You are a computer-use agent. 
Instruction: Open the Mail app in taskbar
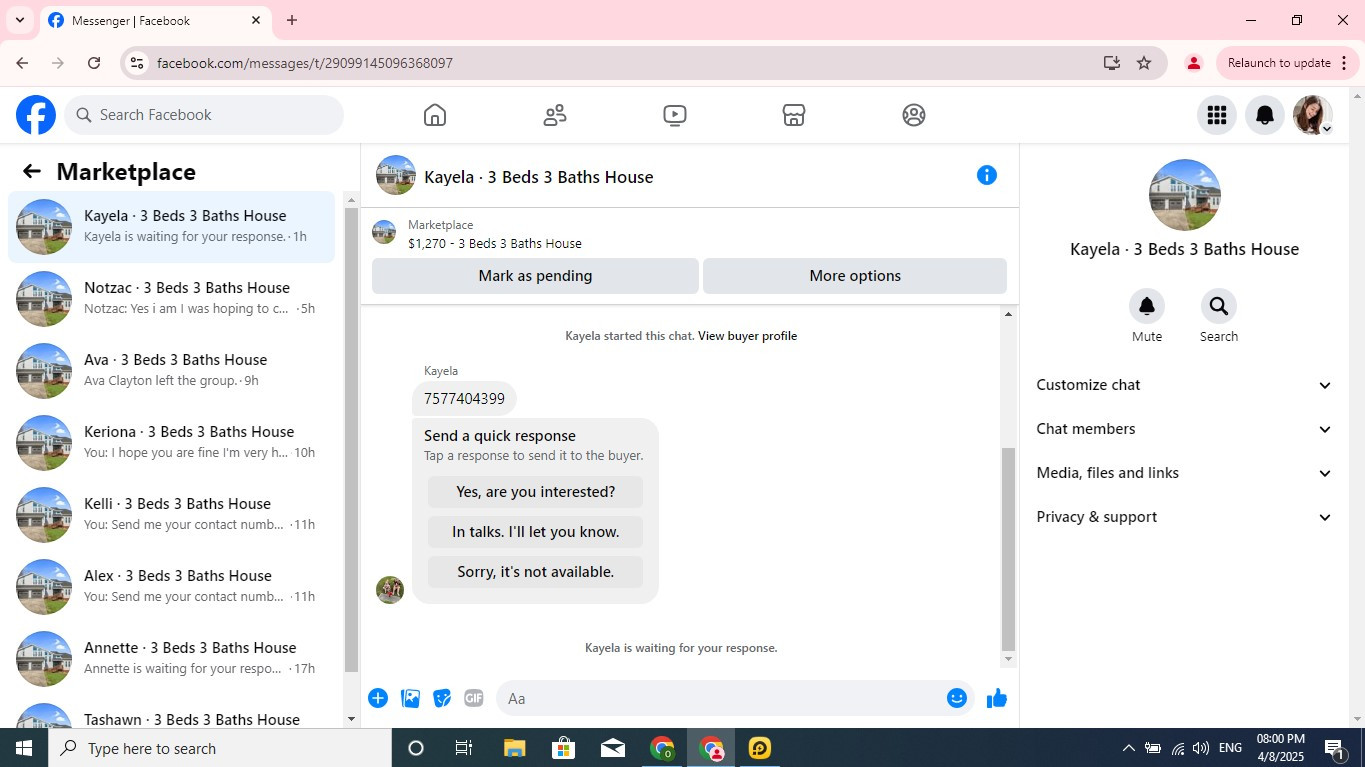[x=613, y=748]
